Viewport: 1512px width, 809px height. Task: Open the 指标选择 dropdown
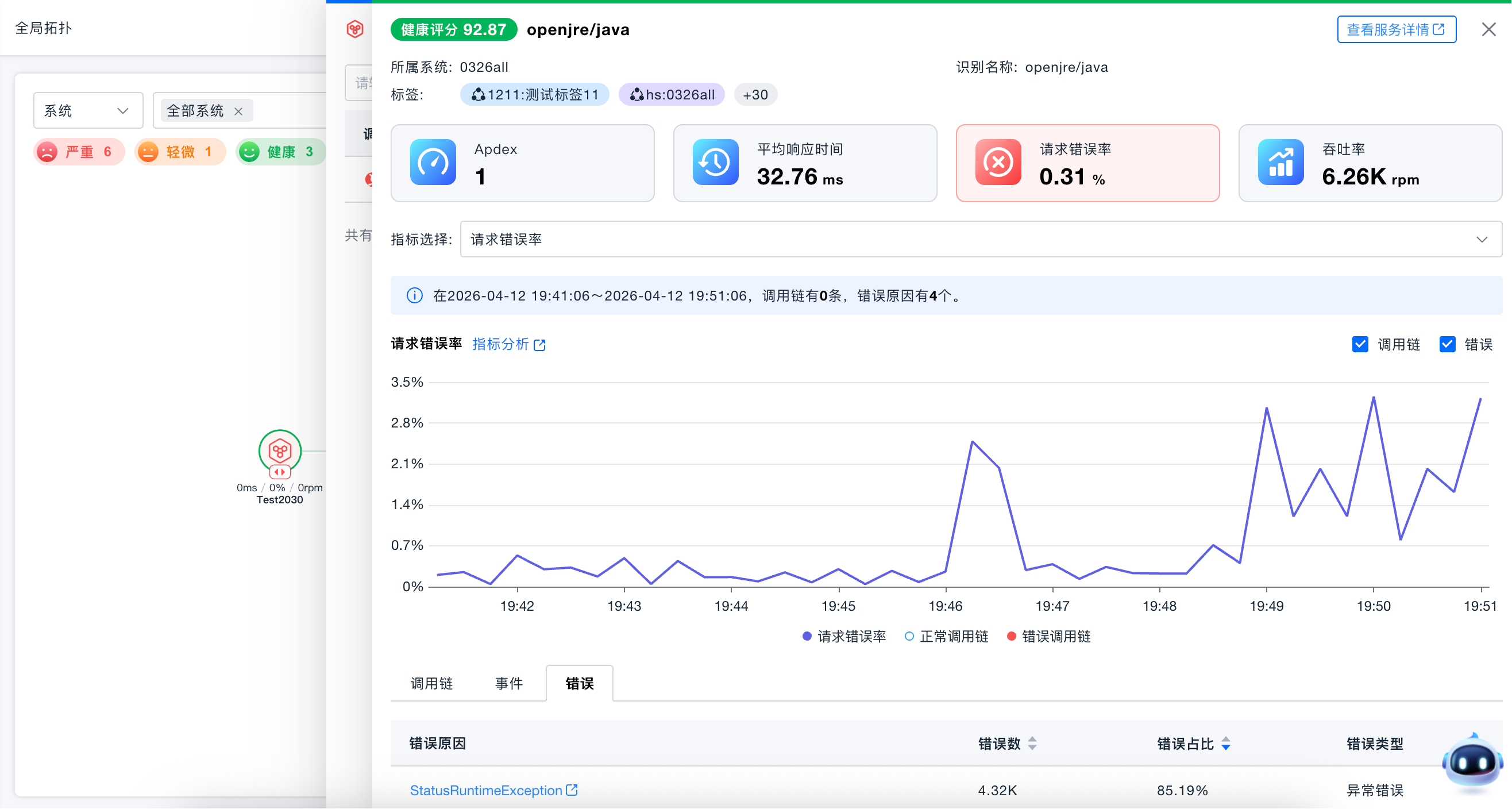(x=981, y=239)
